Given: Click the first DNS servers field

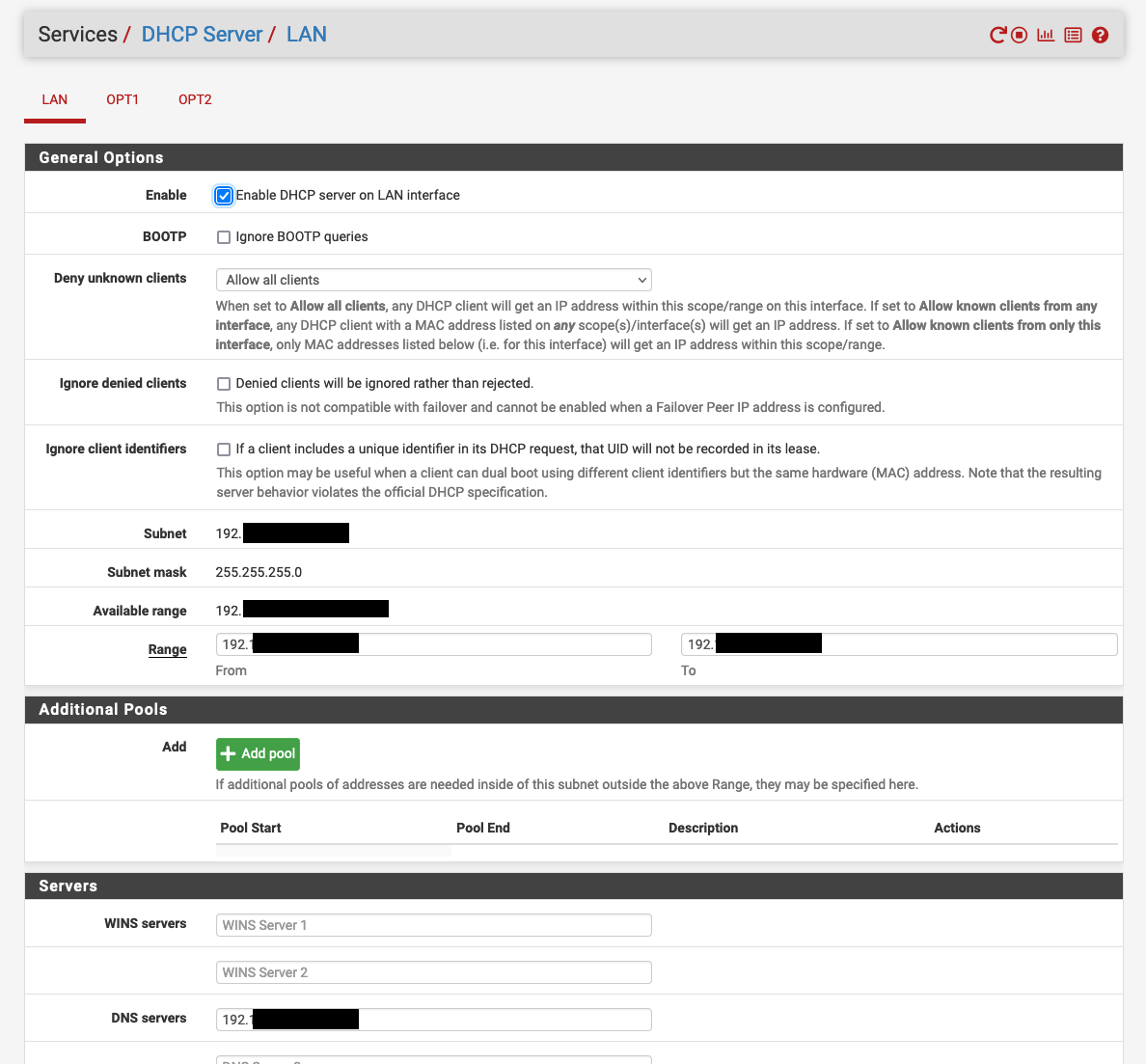Looking at the screenshot, I should tap(433, 1020).
